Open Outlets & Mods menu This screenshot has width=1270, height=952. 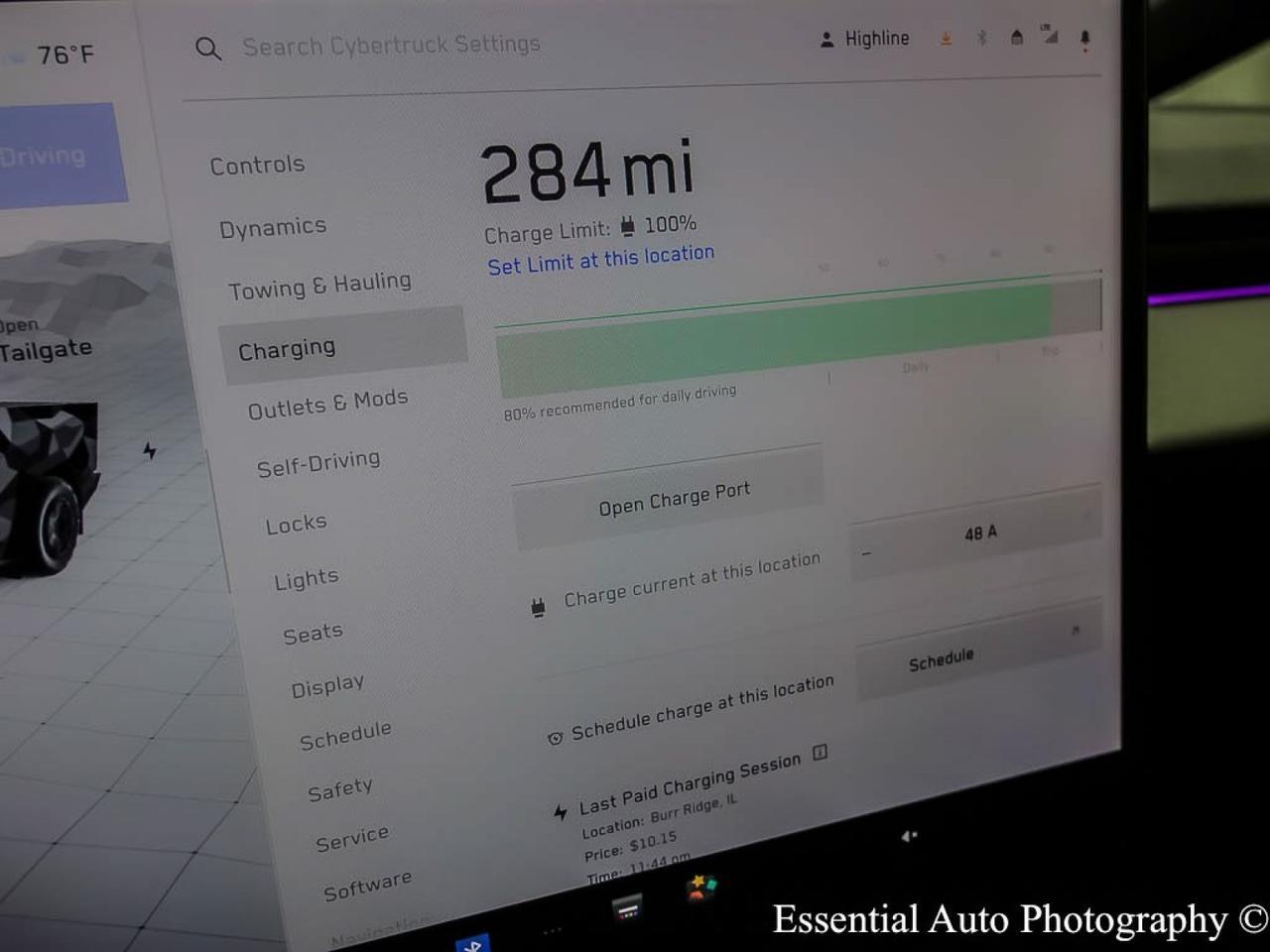[x=327, y=404]
